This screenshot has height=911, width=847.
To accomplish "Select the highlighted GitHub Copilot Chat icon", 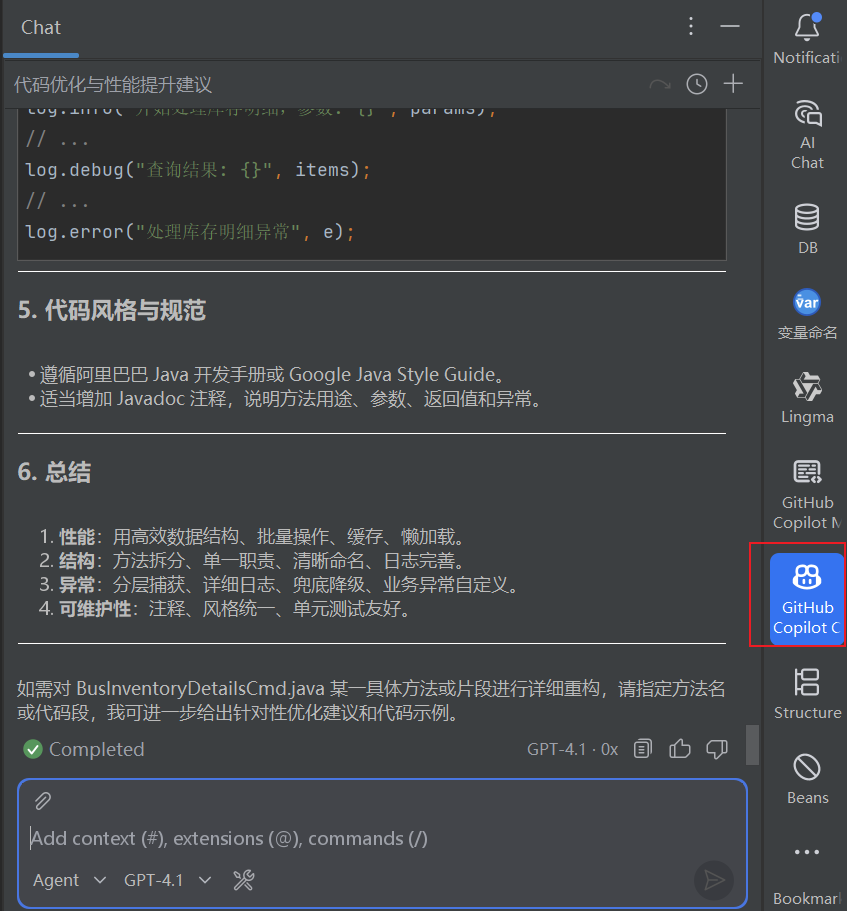I will tap(806, 590).
